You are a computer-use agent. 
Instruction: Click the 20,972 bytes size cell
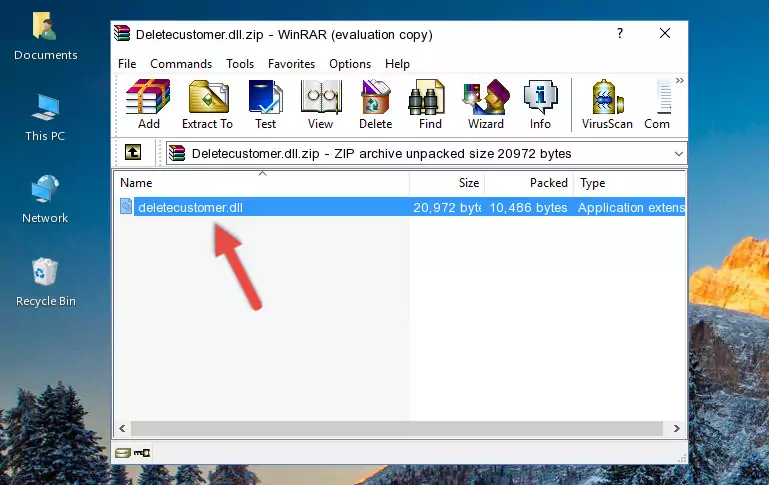click(x=447, y=207)
